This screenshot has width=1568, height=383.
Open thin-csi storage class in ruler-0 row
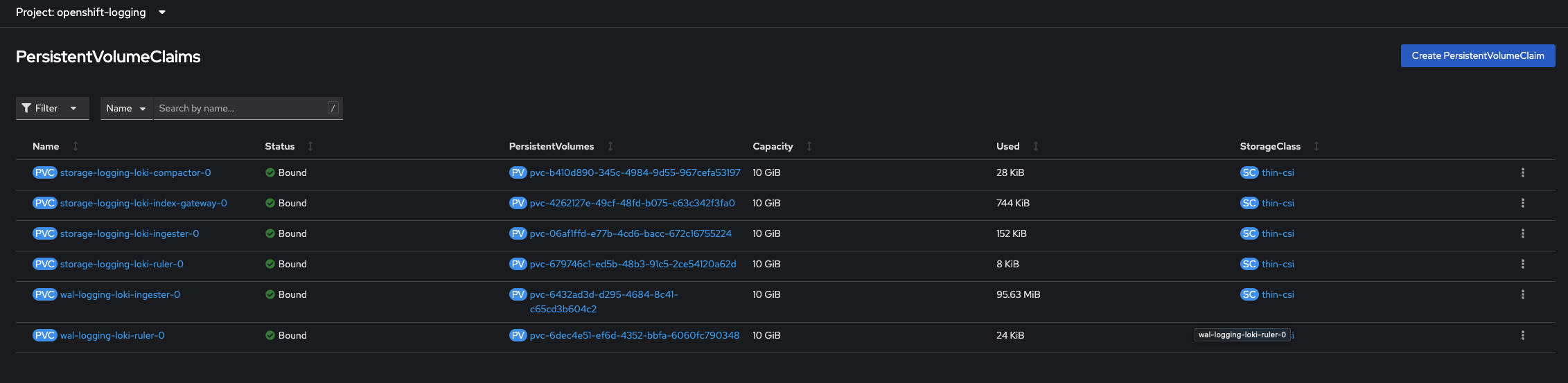pos(1278,264)
